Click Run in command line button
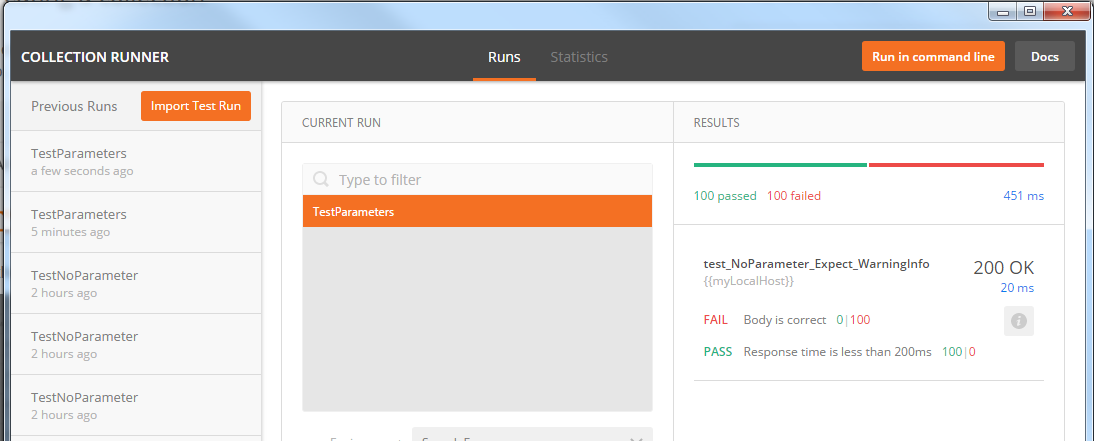1094x441 pixels. 933,57
